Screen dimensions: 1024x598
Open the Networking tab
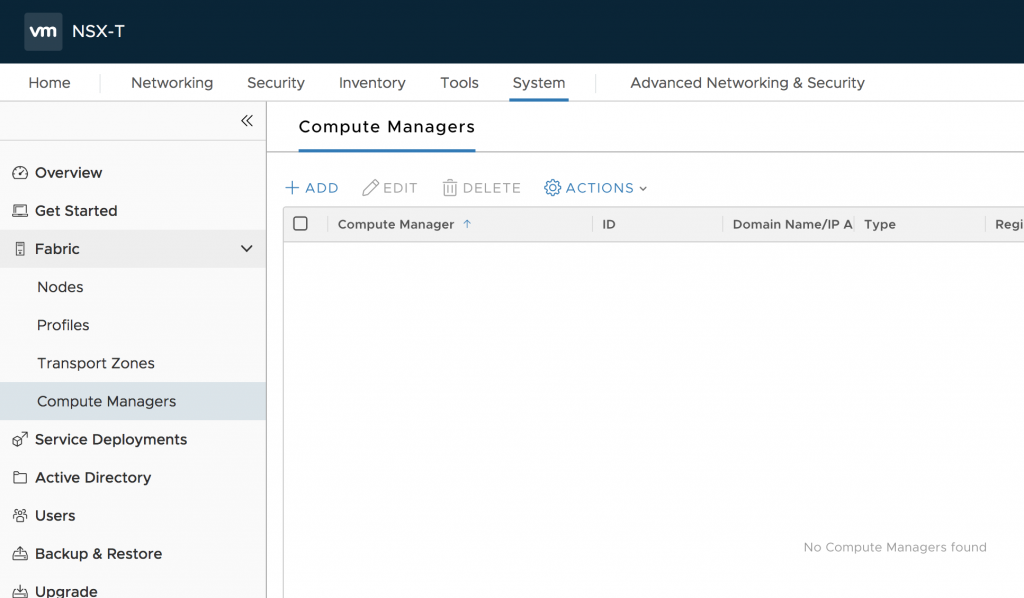pos(172,83)
